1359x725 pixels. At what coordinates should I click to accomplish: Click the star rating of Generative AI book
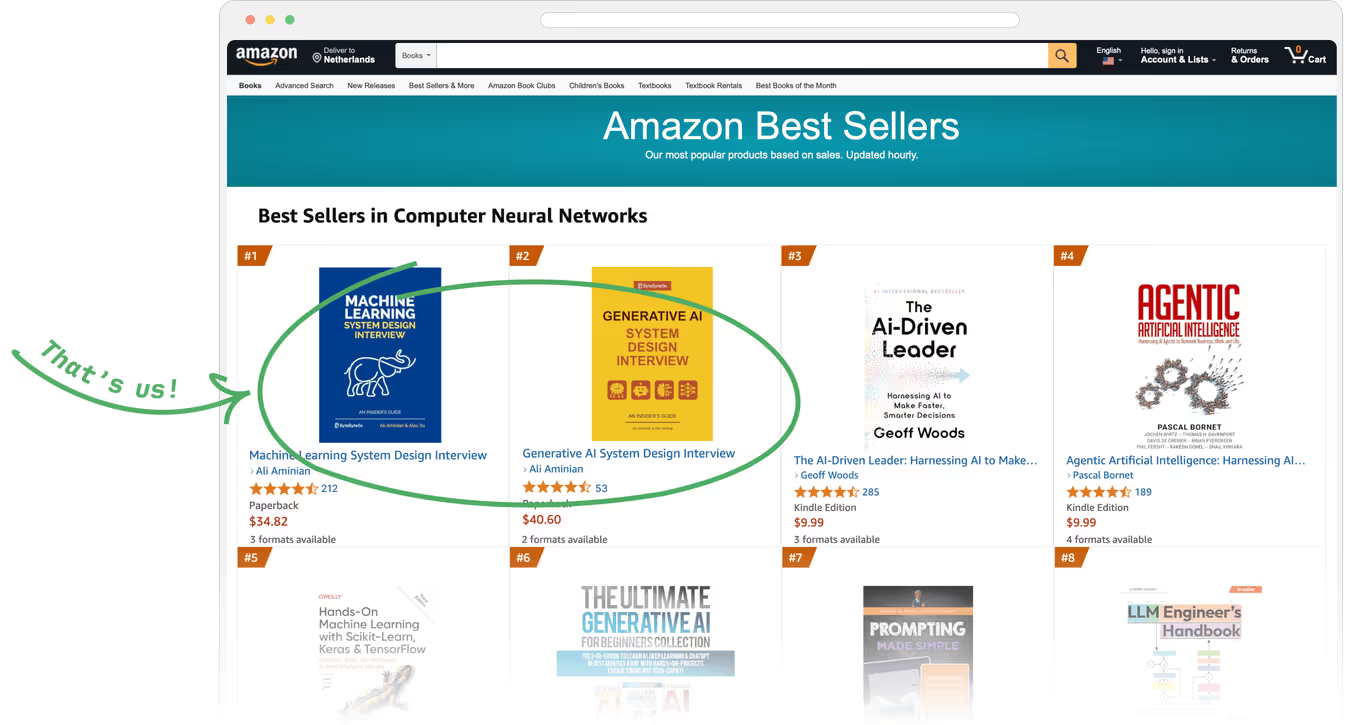tap(557, 488)
